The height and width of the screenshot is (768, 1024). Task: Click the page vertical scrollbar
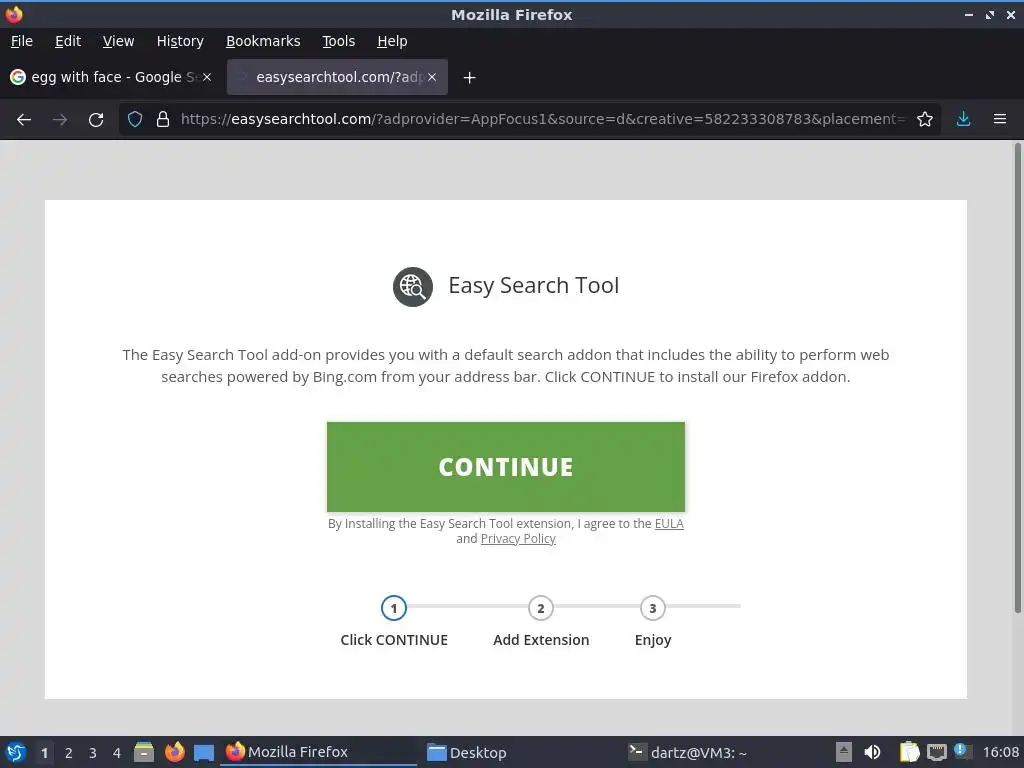click(x=1017, y=379)
